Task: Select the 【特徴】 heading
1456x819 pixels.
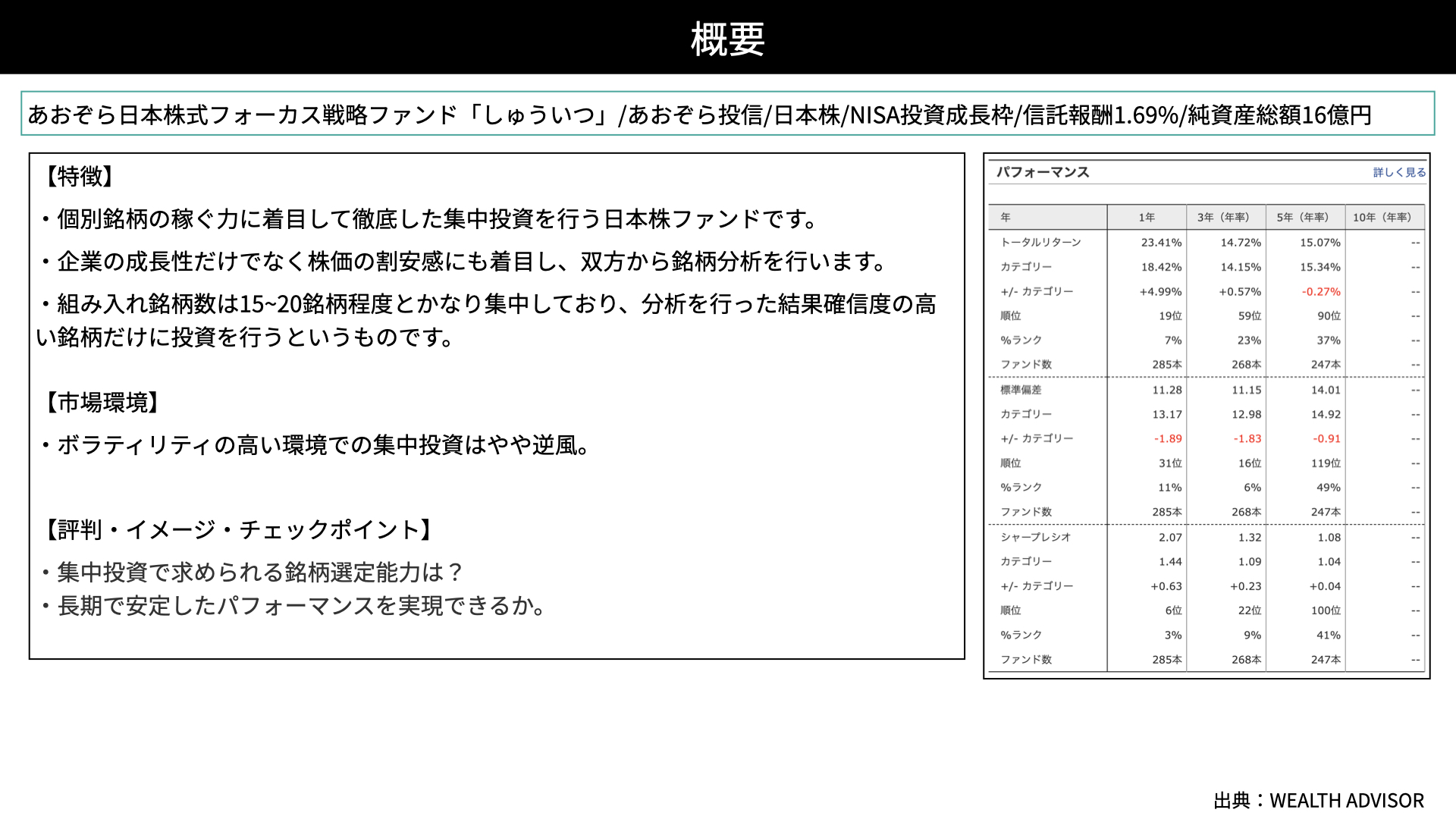Action: pos(79,176)
